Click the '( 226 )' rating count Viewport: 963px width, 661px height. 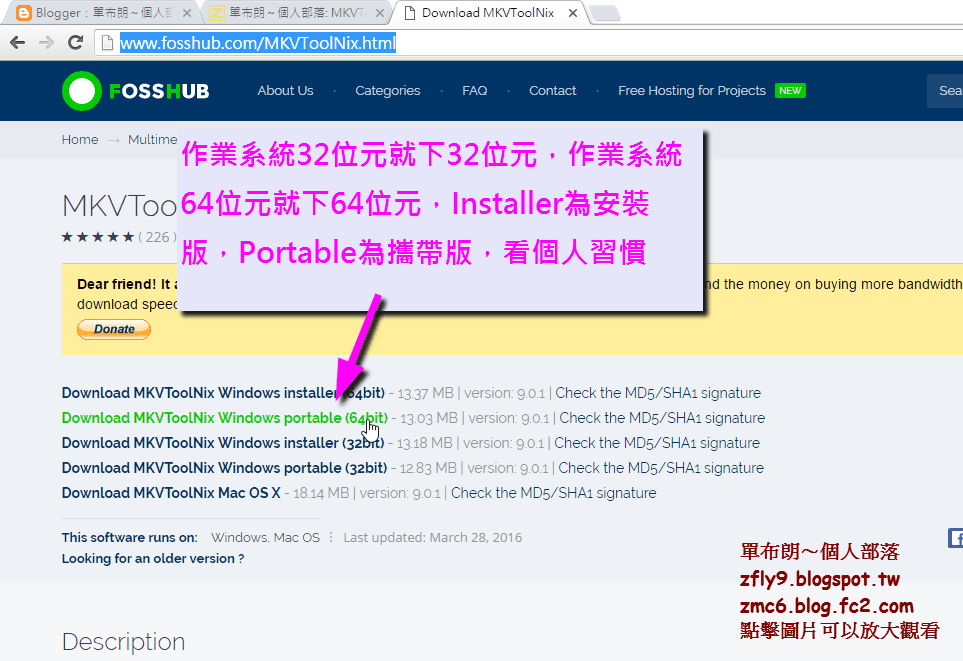tap(158, 237)
